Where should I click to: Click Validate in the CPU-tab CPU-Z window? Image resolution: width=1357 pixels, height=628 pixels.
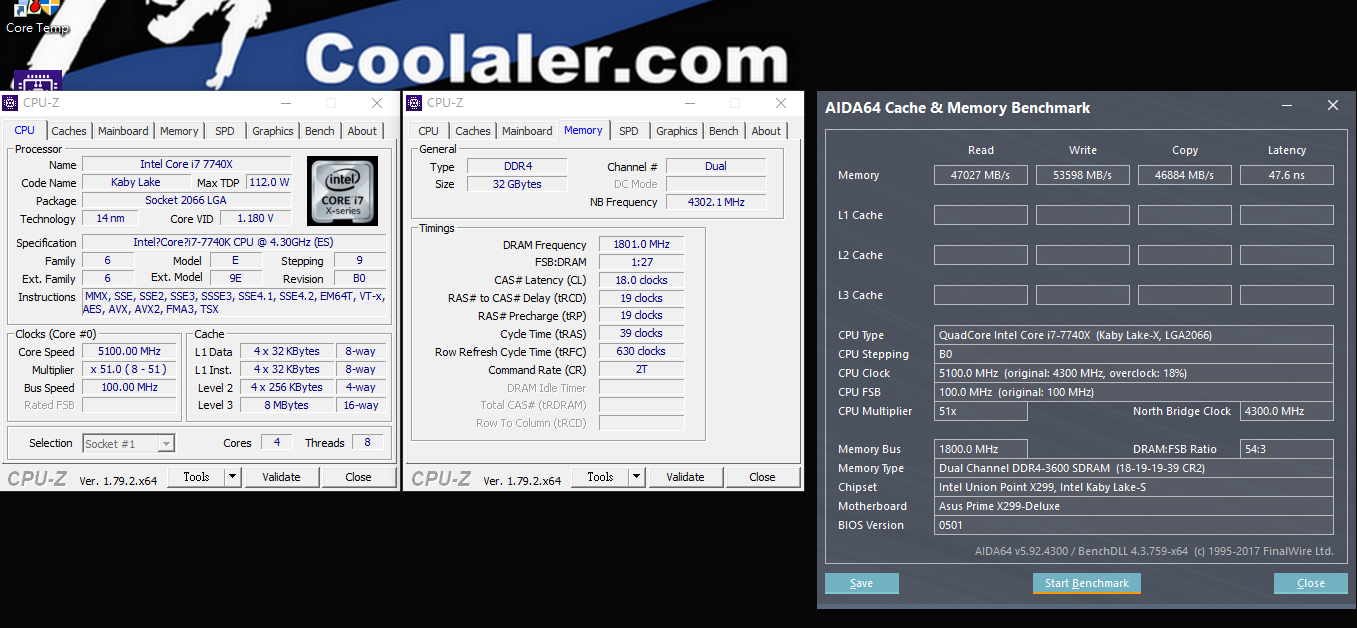point(282,477)
